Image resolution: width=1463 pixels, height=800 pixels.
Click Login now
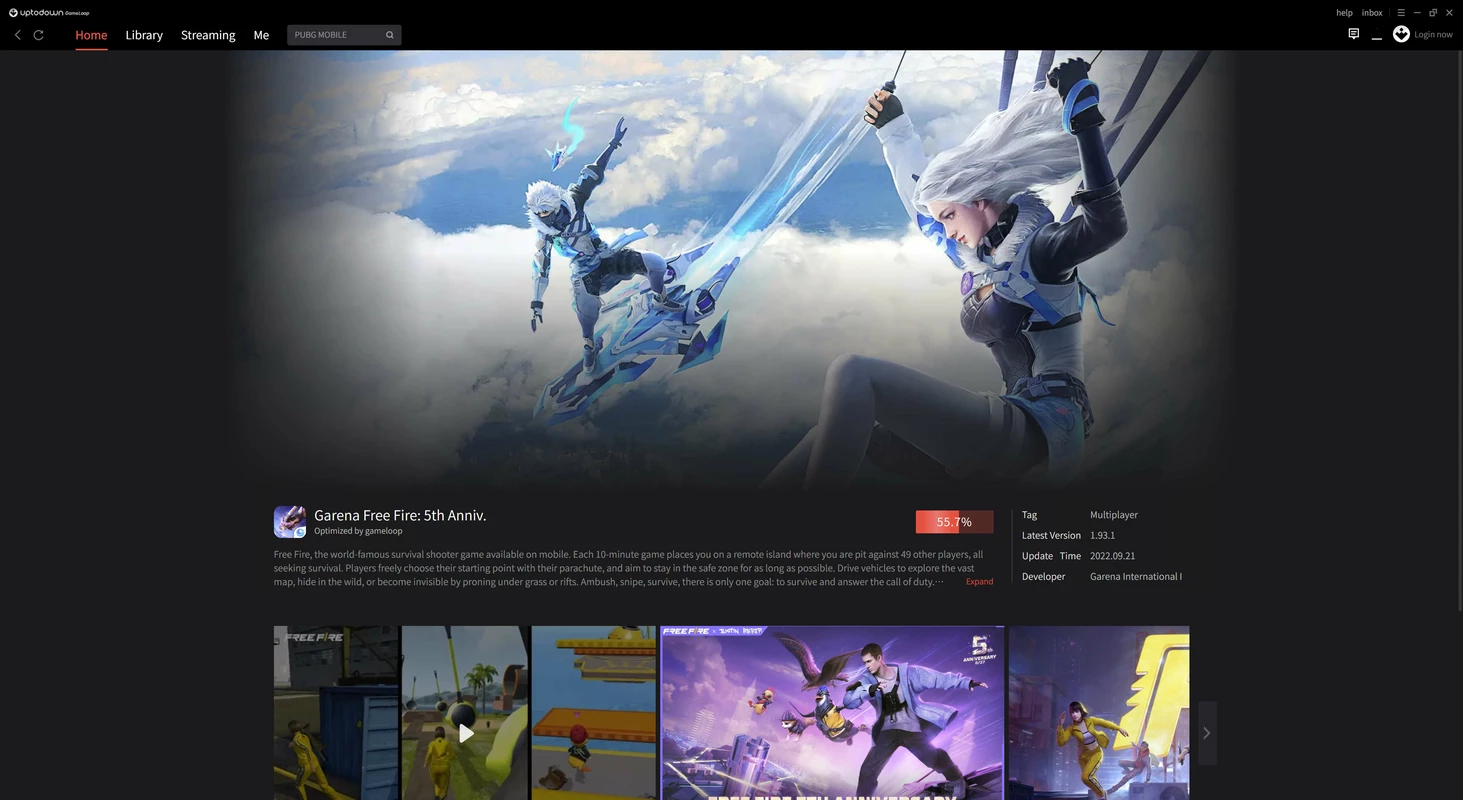tap(1433, 35)
